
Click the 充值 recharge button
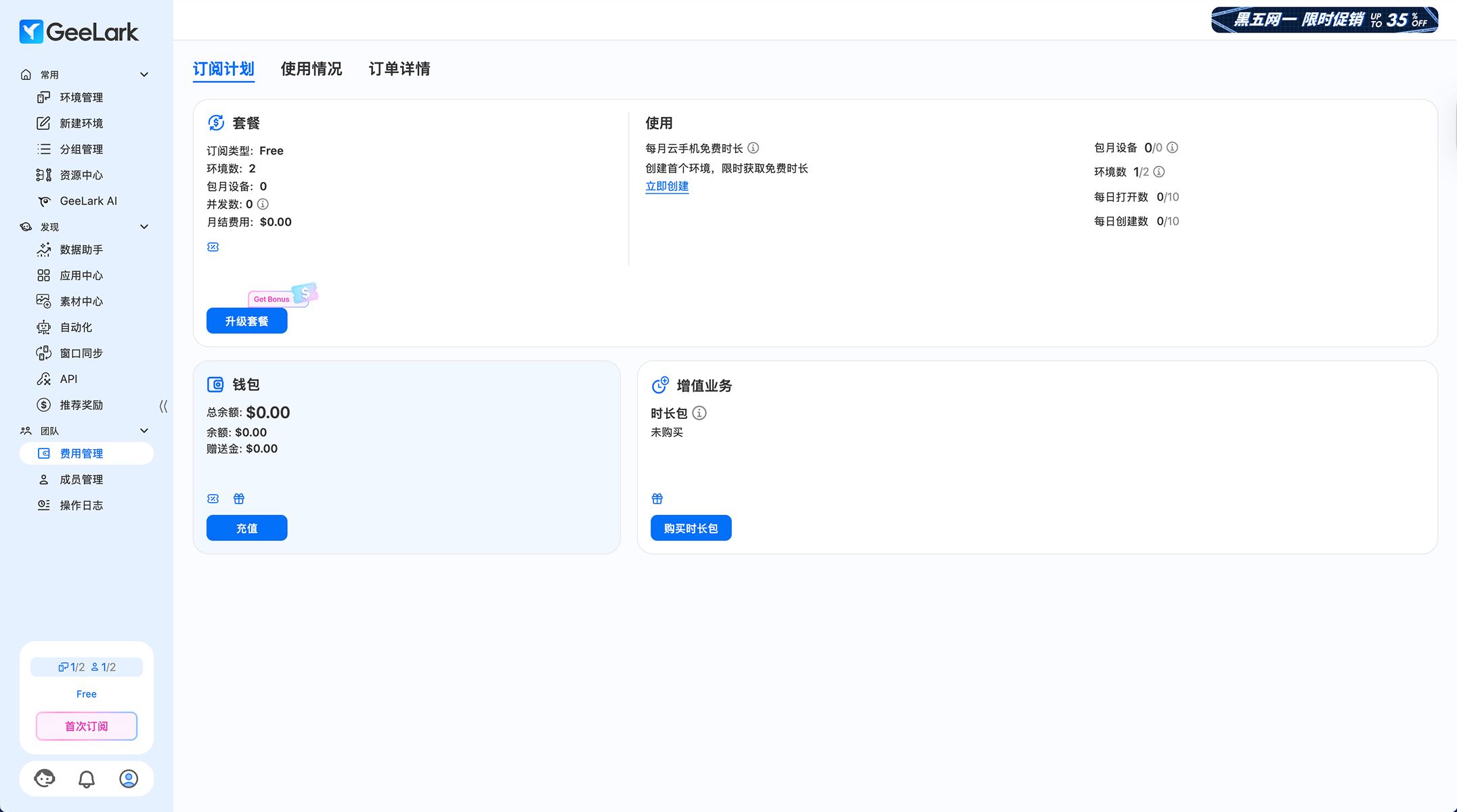[246, 528]
